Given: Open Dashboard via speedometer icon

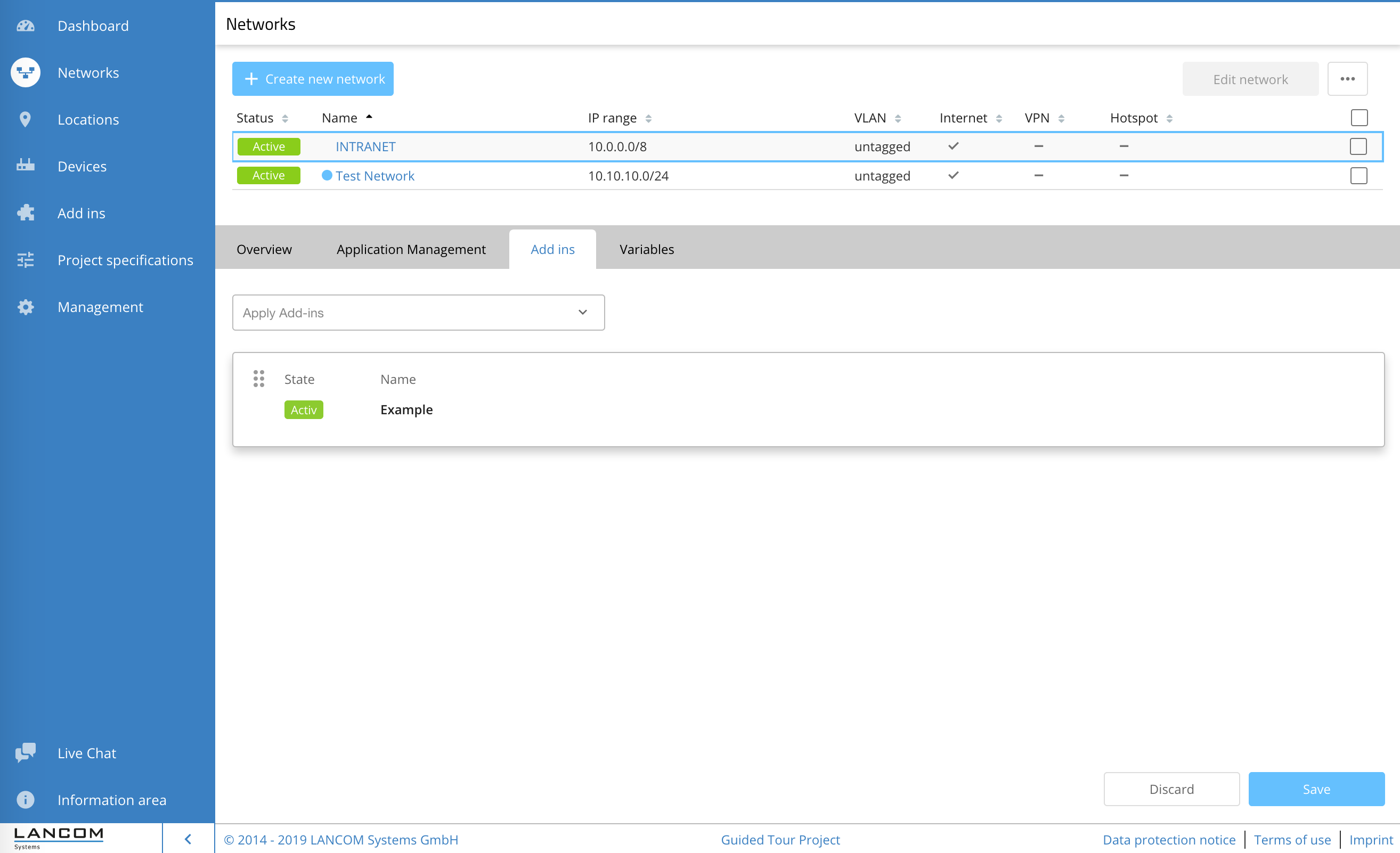Looking at the screenshot, I should pos(26,26).
